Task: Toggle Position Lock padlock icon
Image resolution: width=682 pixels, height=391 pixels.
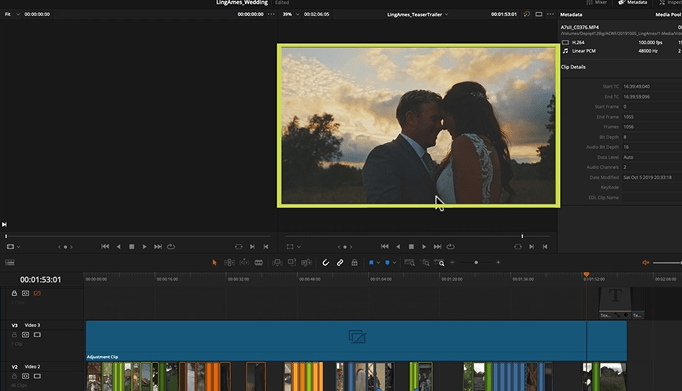Action: pyautogui.click(x=354, y=263)
